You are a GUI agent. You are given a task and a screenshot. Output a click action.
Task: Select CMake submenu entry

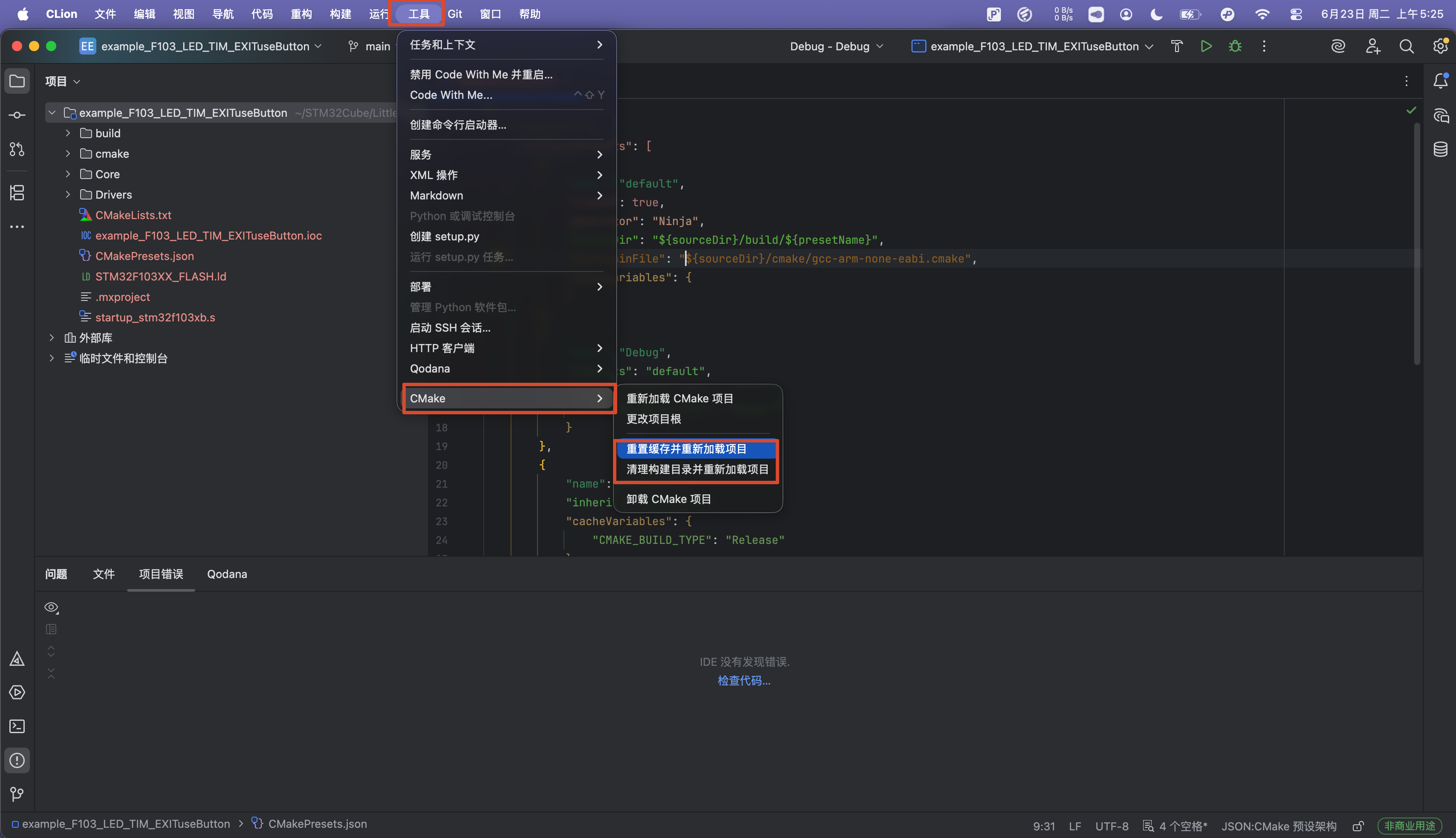(x=506, y=398)
